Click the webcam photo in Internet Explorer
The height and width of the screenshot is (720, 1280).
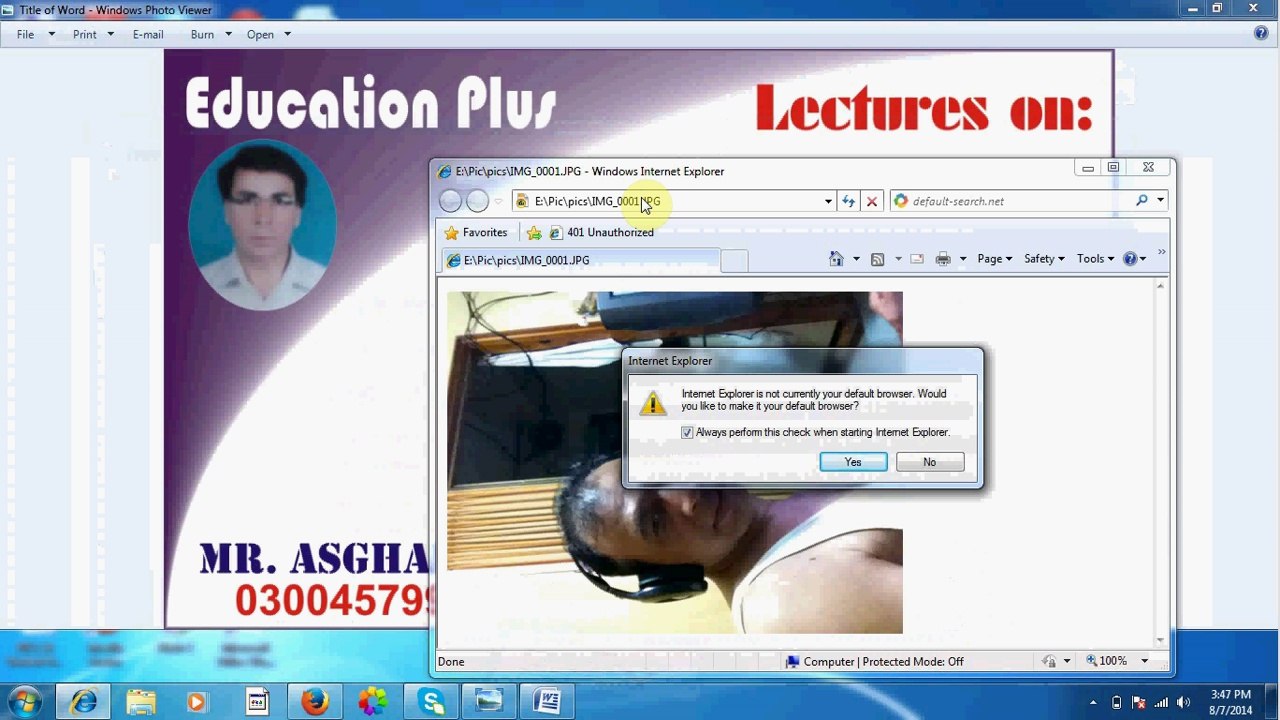675,462
